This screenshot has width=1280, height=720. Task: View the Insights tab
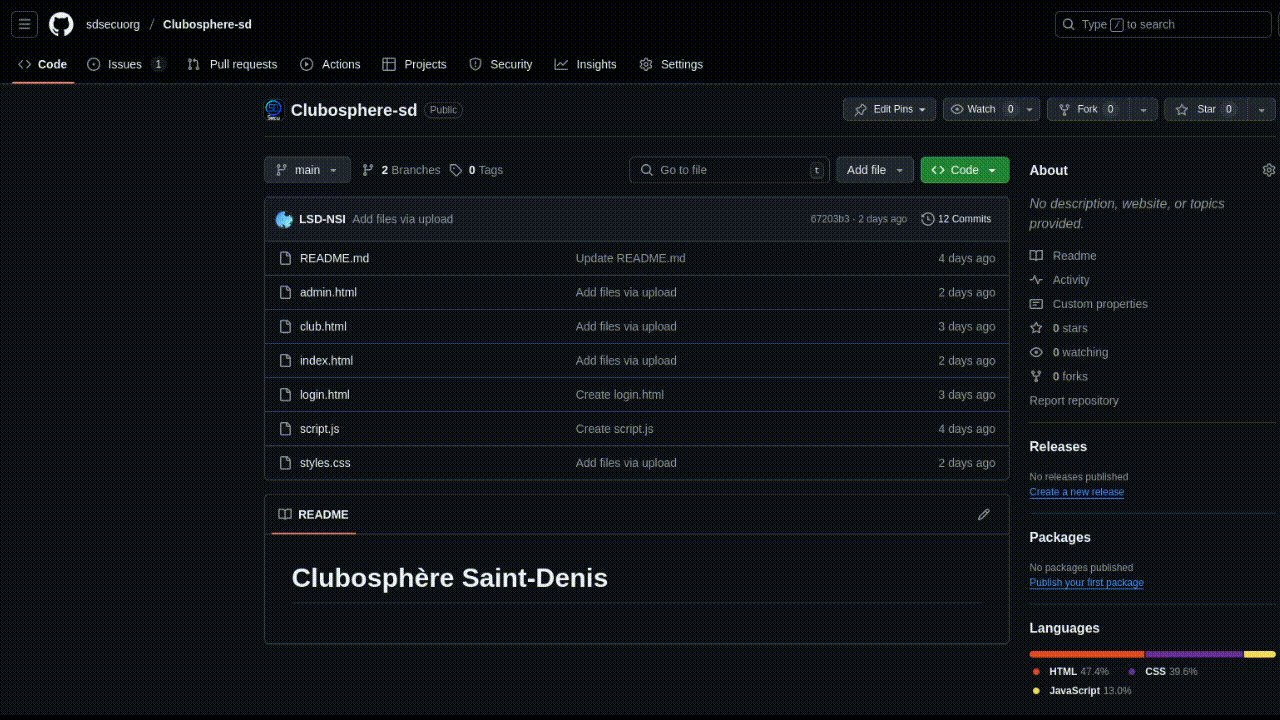(x=586, y=64)
